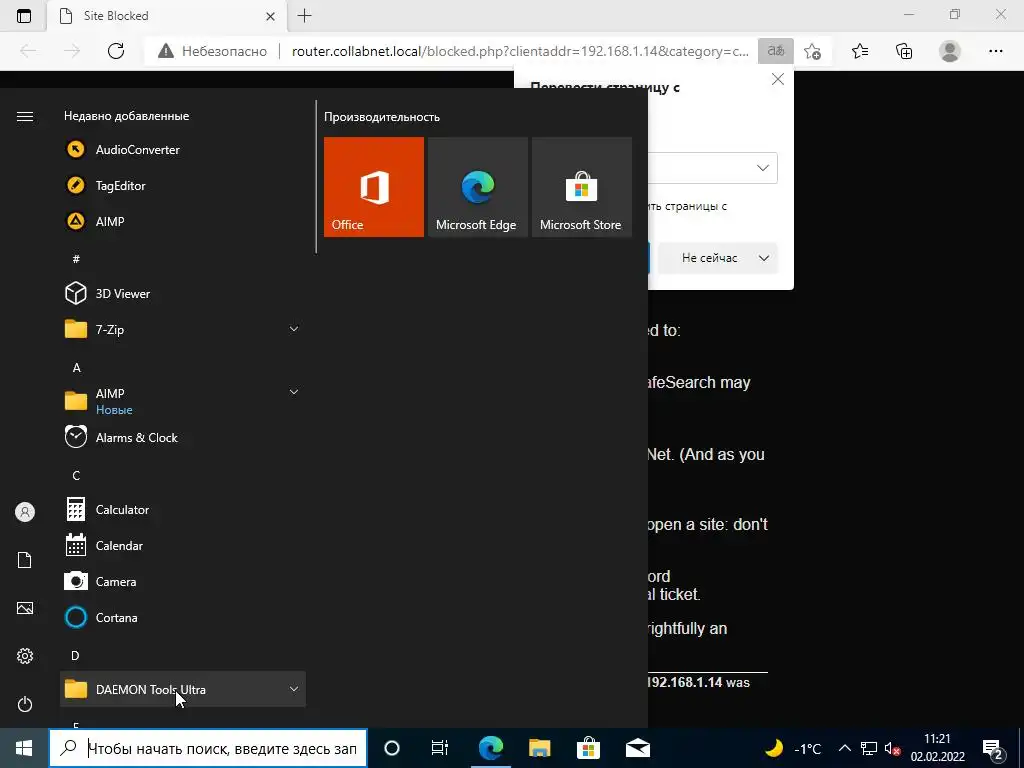This screenshot has height=768, width=1024.
Task: Open Calendar app
Action: click(x=183, y=545)
